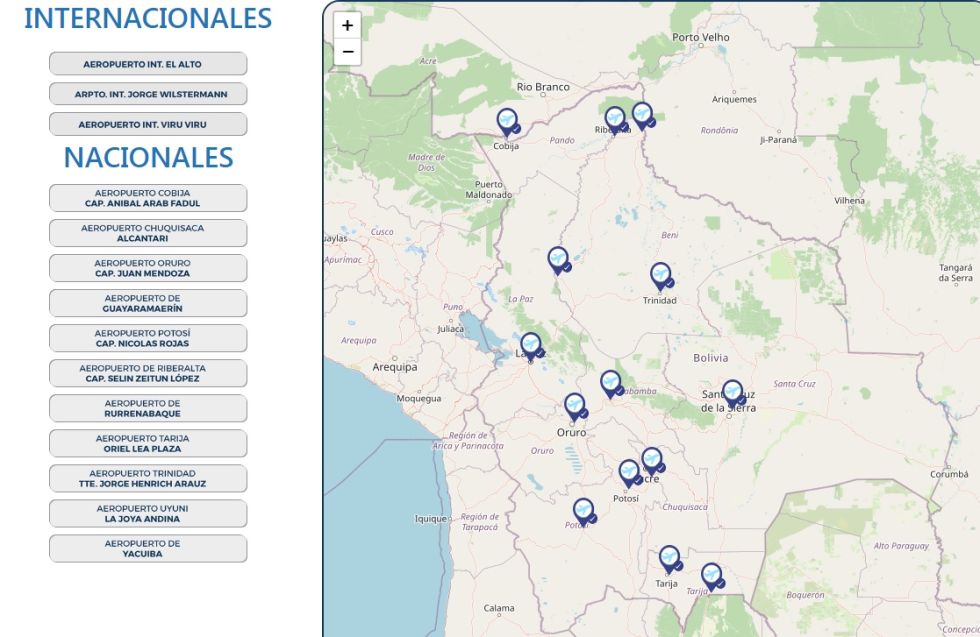This screenshot has width=980, height=637.
Task: Select Aeropuerto Tarija Oriel Lea Plaza
Action: 148,443
